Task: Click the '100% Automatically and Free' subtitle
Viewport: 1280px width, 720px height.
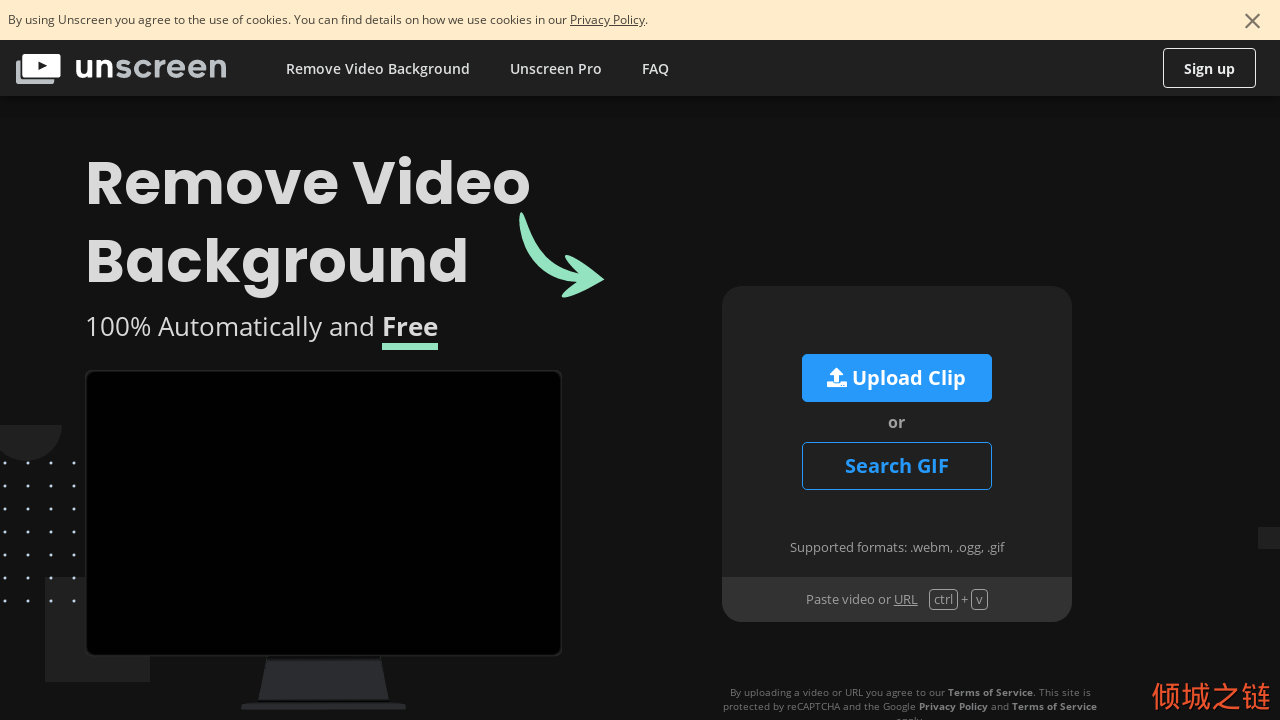Action: tap(262, 327)
